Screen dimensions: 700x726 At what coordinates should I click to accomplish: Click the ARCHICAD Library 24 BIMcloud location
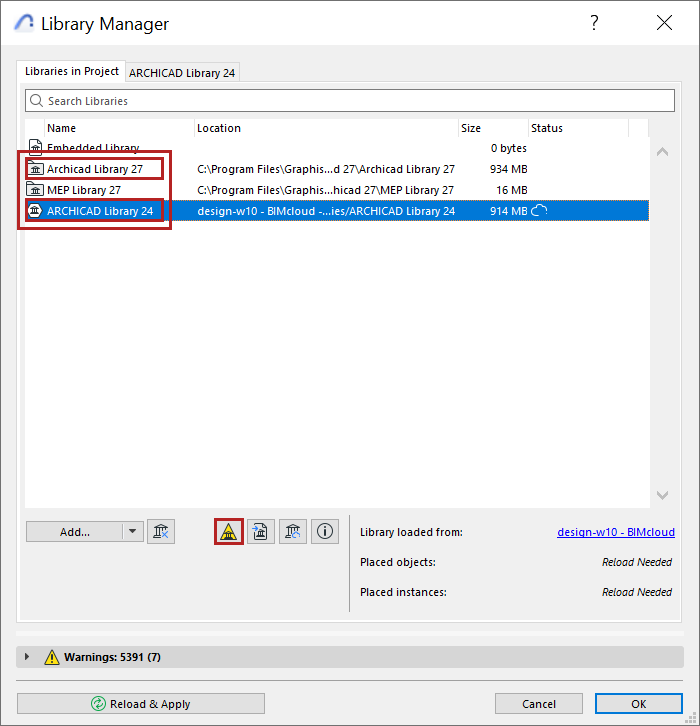[326, 211]
